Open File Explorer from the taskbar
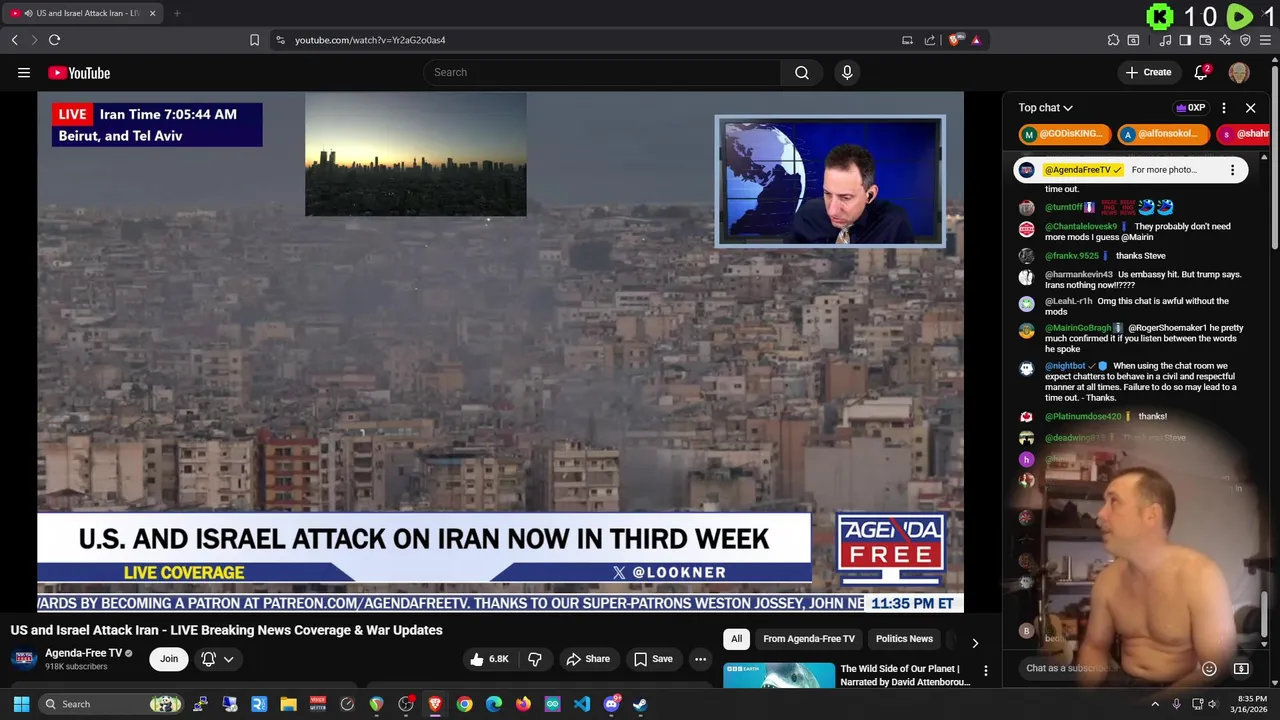1280x720 pixels. 288,704
